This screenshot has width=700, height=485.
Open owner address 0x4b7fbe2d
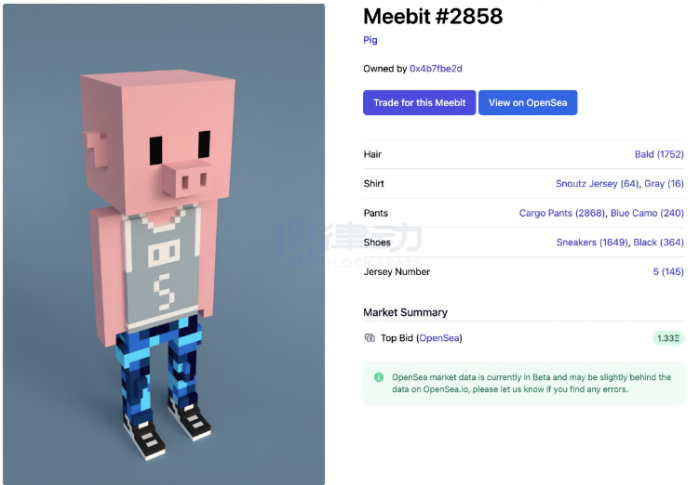[x=436, y=69]
